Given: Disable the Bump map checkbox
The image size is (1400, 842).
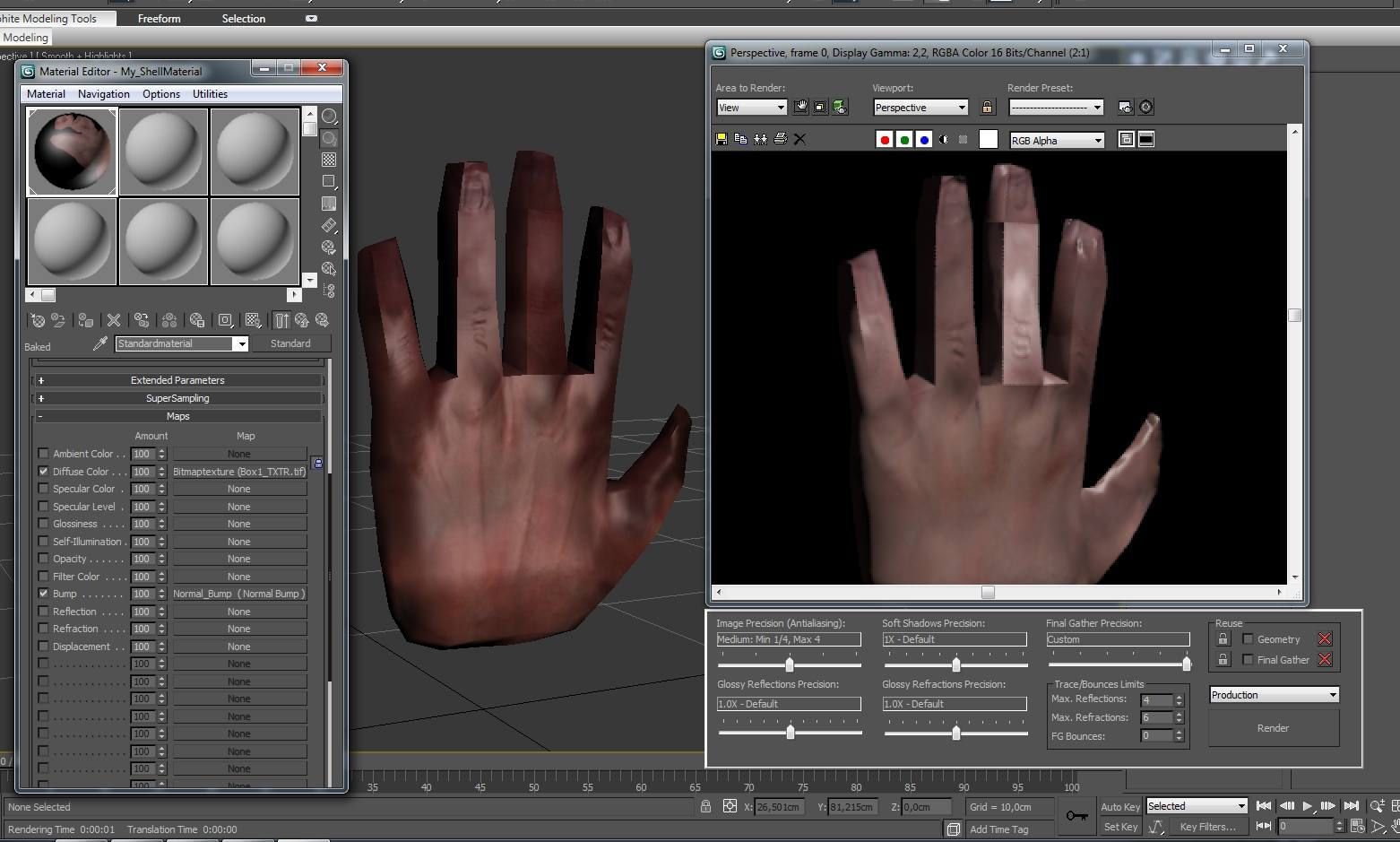Looking at the screenshot, I should pos(43,594).
